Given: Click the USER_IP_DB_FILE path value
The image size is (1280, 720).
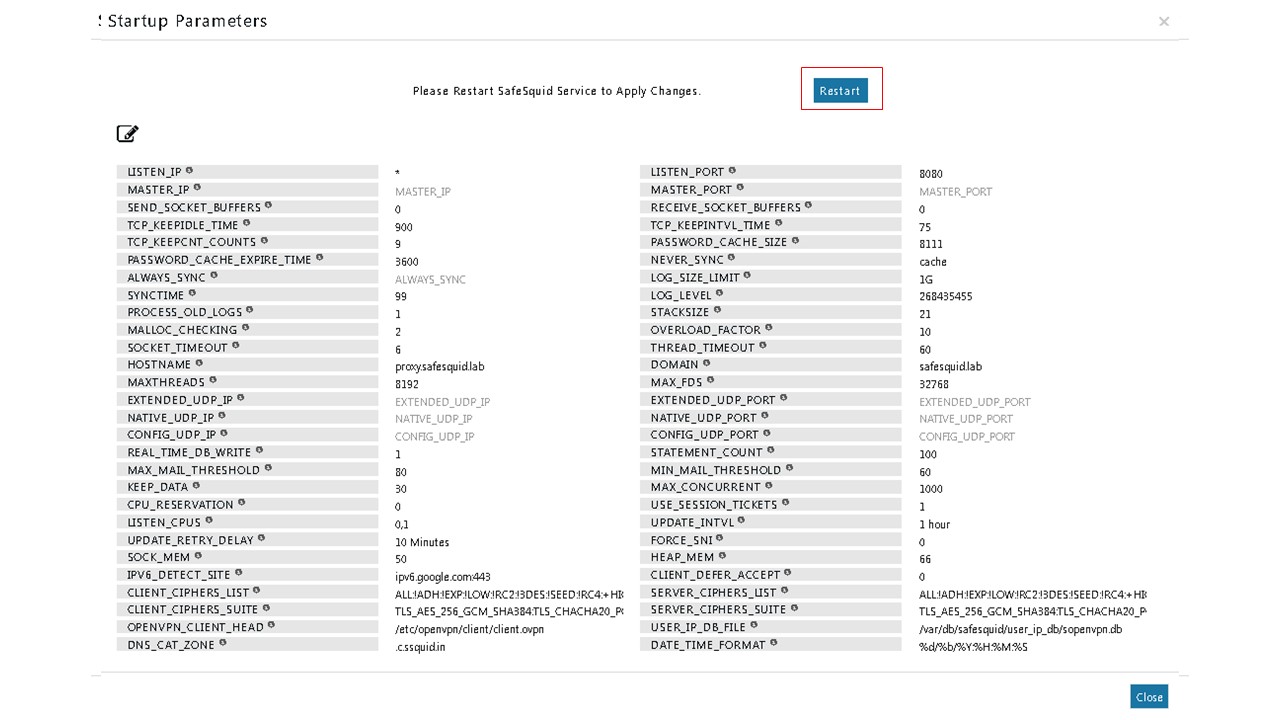Looking at the screenshot, I should point(1020,629).
